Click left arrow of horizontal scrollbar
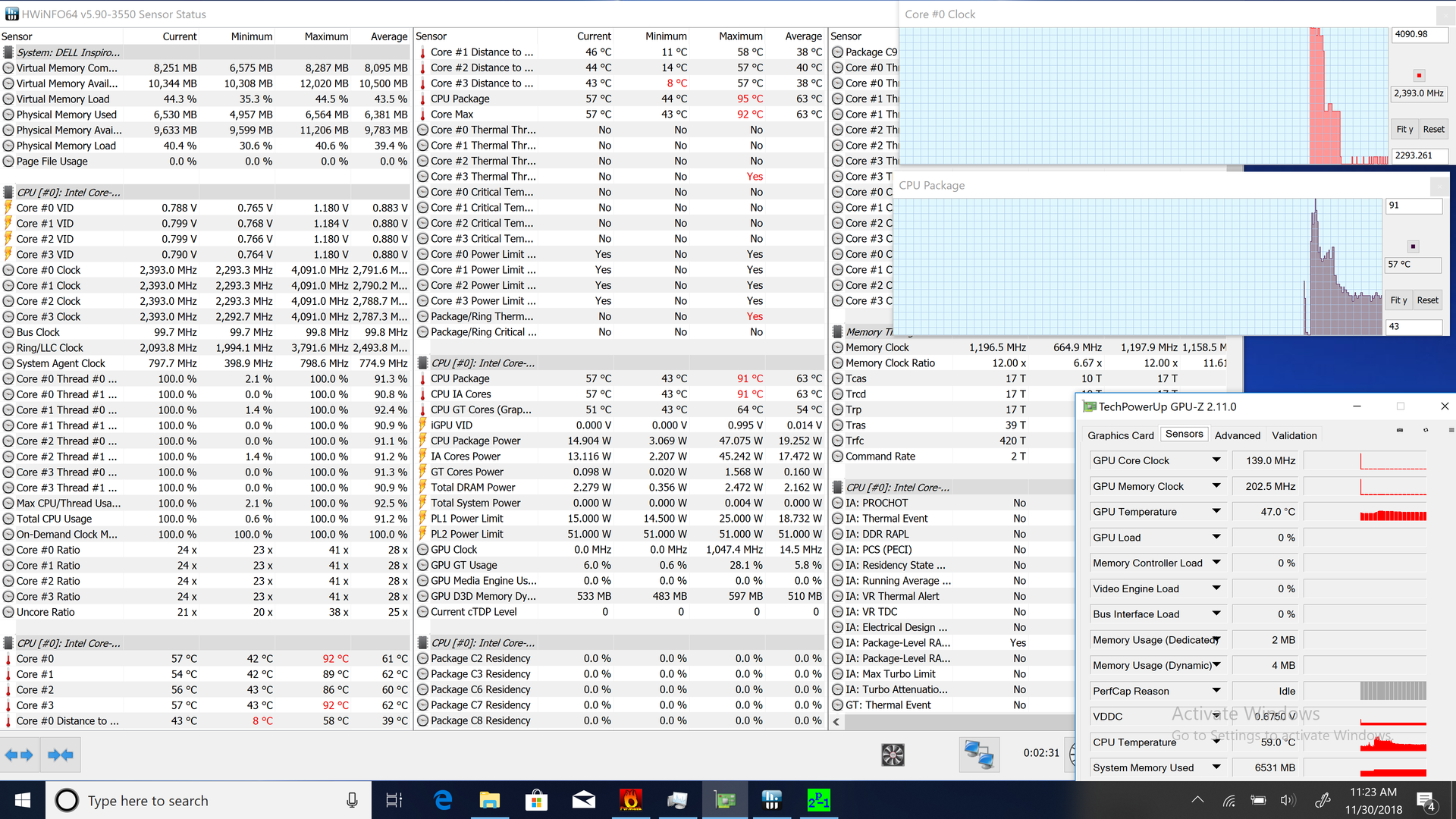Image resolution: width=1456 pixels, height=819 pixels. pyautogui.click(x=836, y=722)
